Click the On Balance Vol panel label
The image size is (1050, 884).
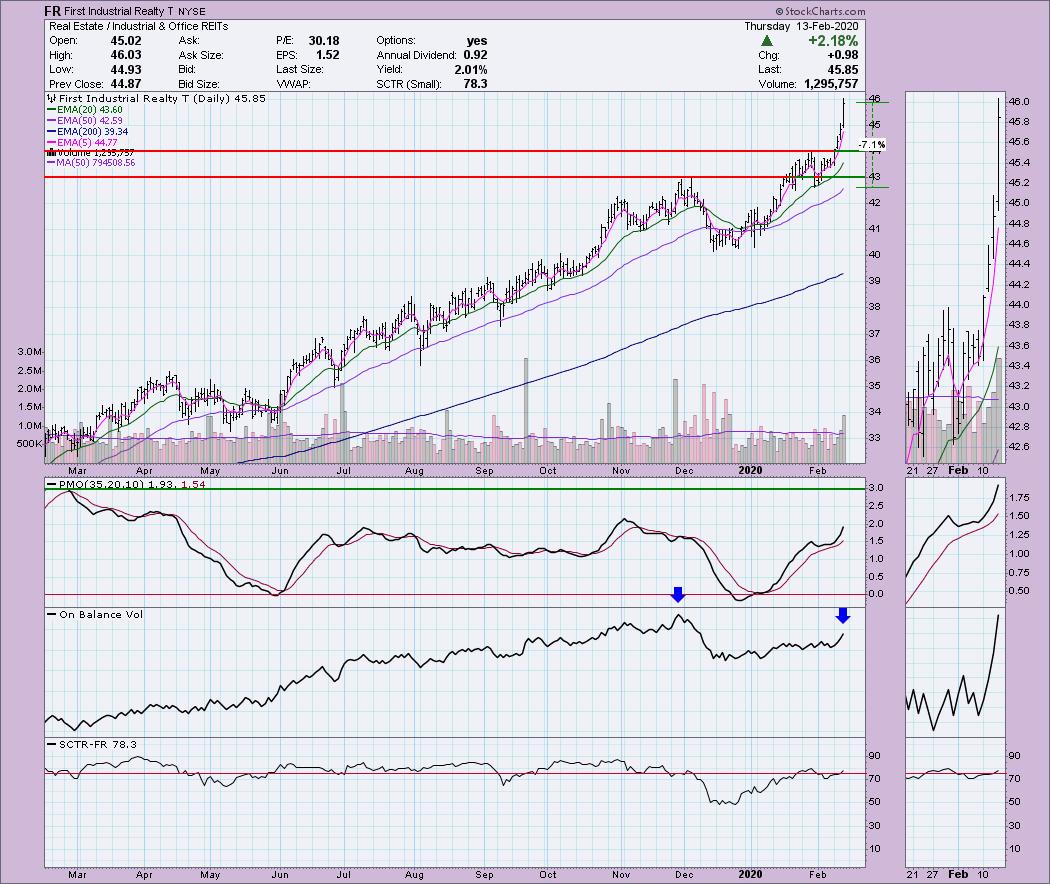click(95, 614)
